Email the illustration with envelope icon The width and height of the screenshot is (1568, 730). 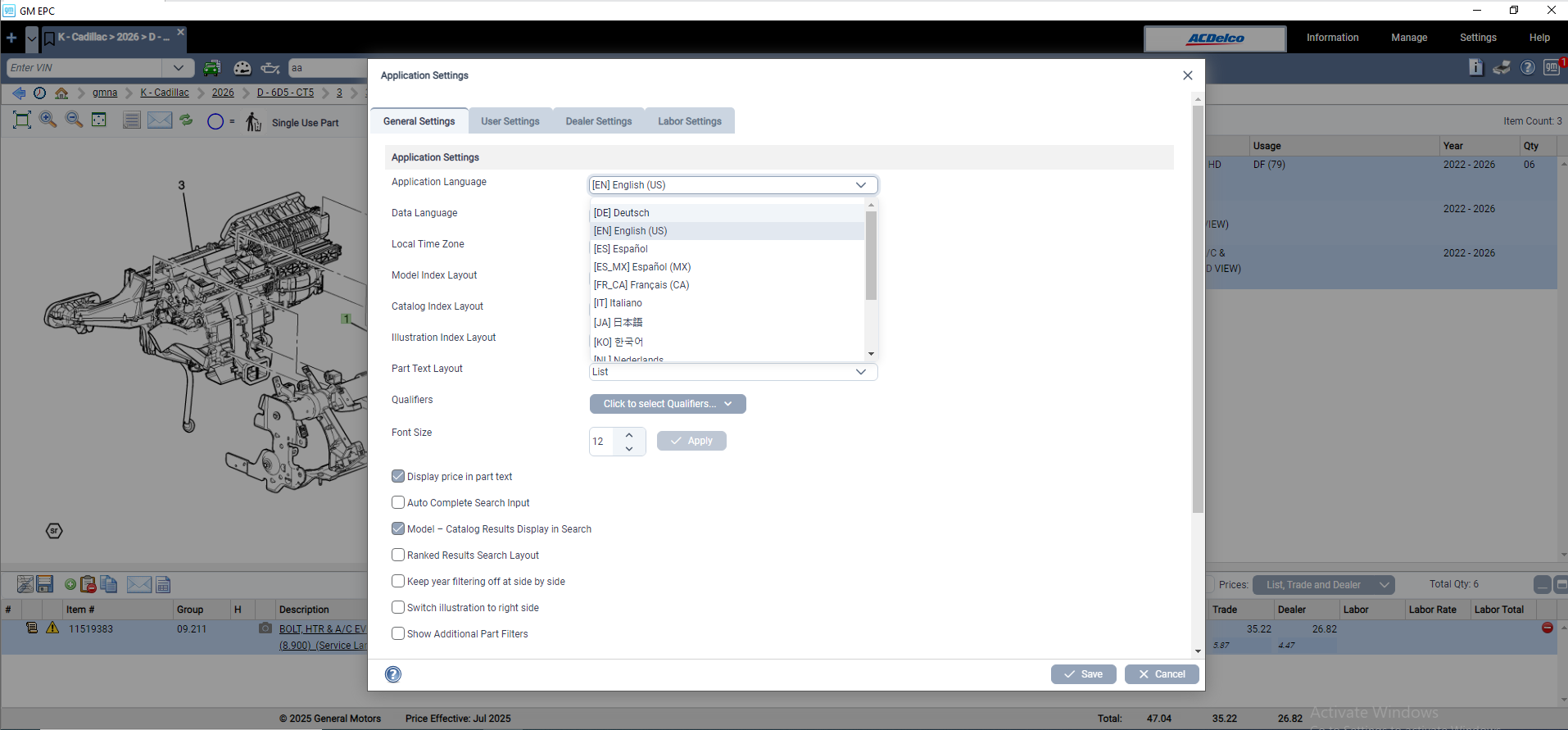tap(160, 120)
